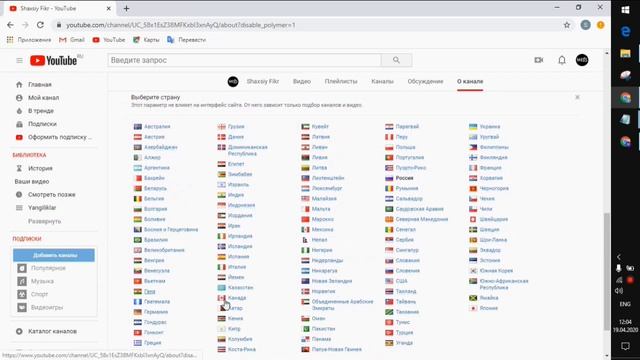Choose Турция as the country
This screenshot has width=640, height=360.
404,333
